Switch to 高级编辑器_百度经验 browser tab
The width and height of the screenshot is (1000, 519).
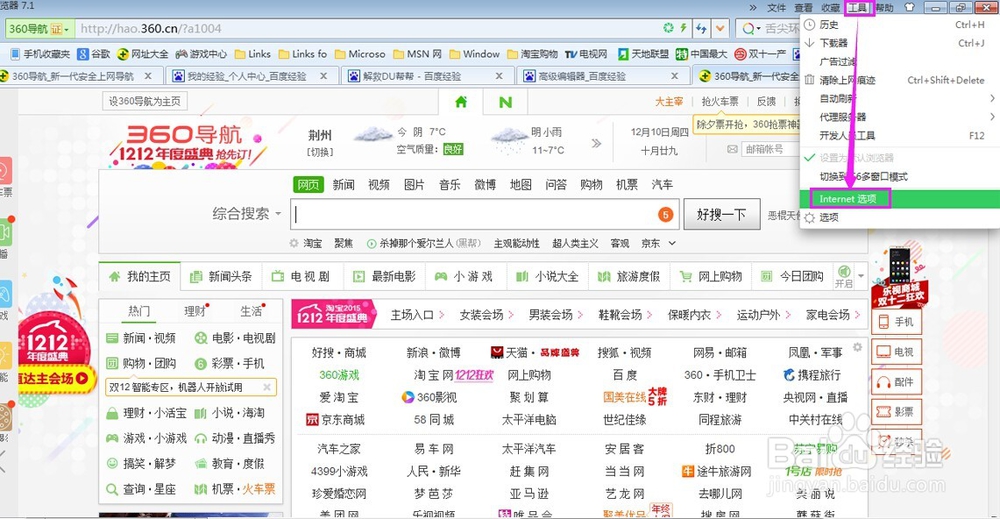(x=603, y=76)
